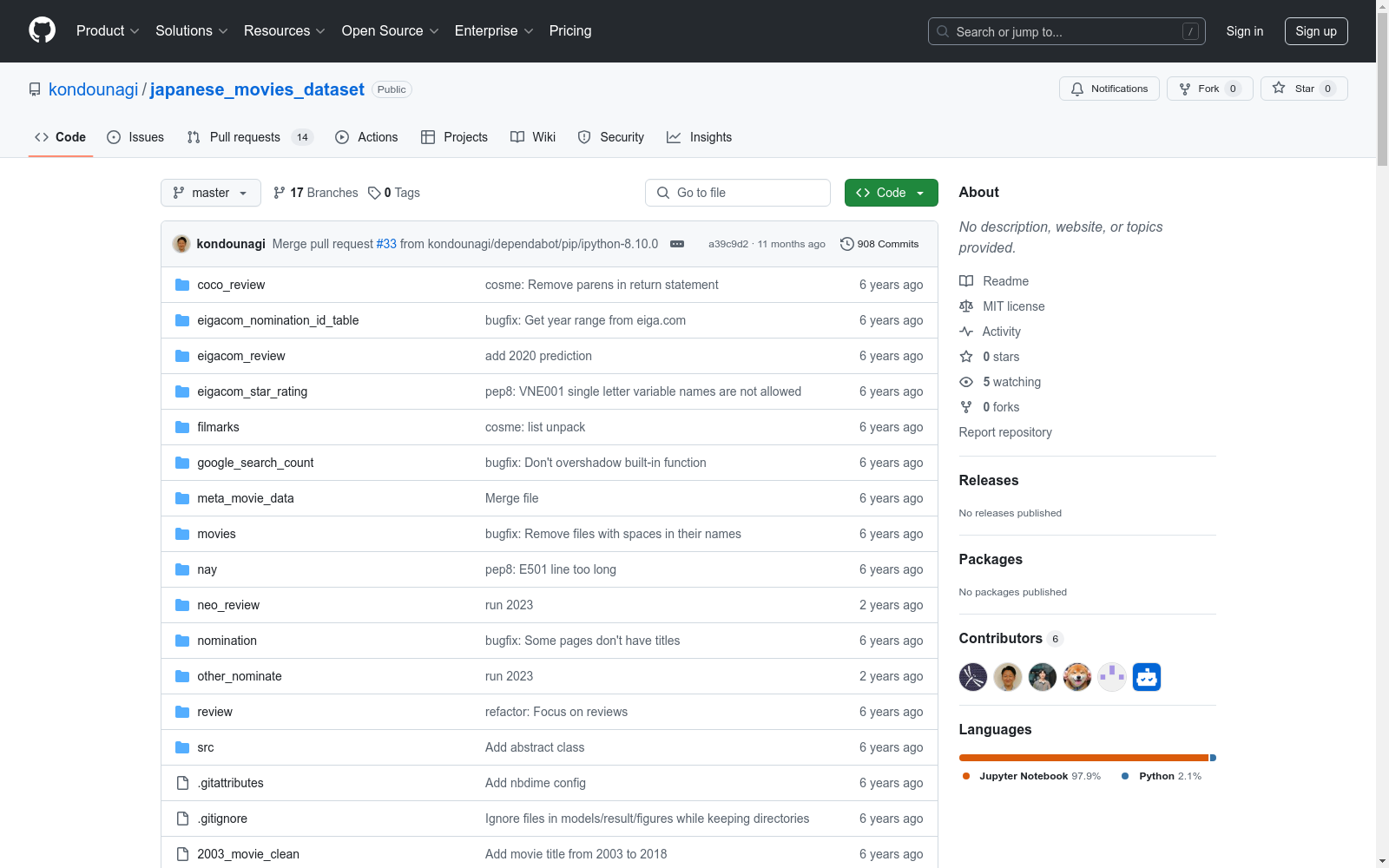Focus the Search or jump to field
The width and height of the screenshot is (1389, 868).
click(x=1067, y=31)
